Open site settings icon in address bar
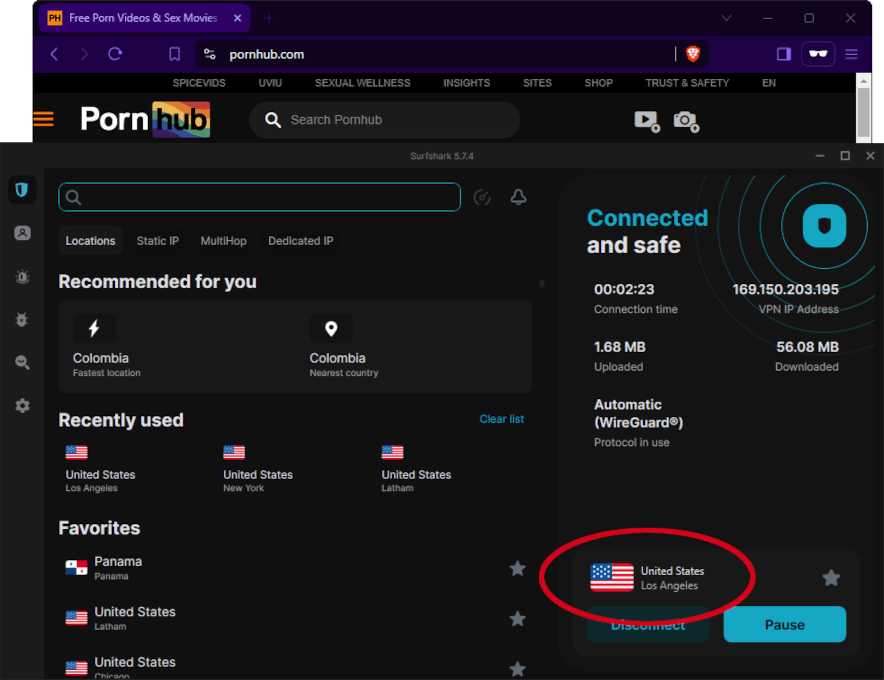This screenshot has width=884, height=680. tap(210, 54)
